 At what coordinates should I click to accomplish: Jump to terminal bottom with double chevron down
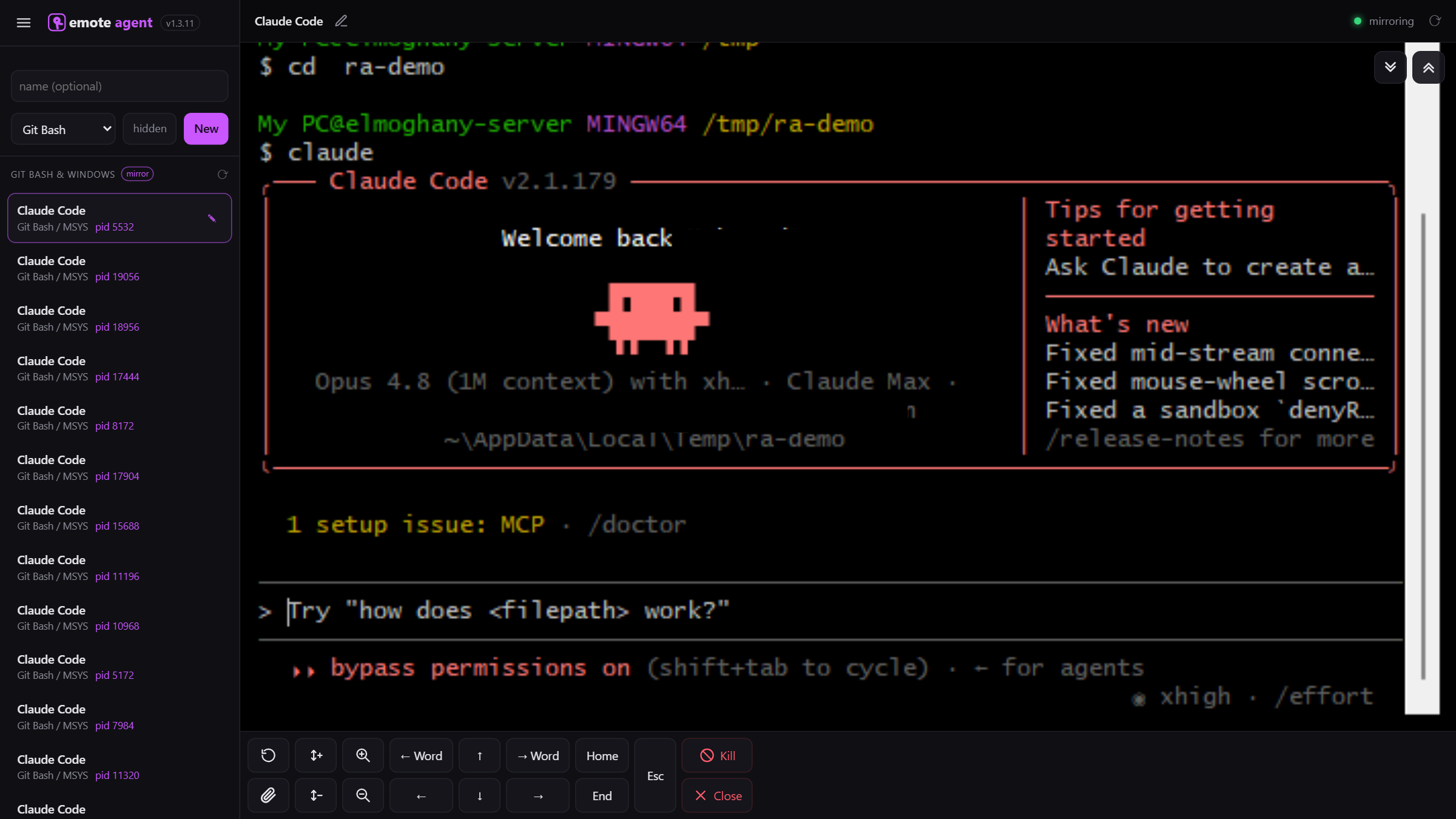pyautogui.click(x=1390, y=67)
